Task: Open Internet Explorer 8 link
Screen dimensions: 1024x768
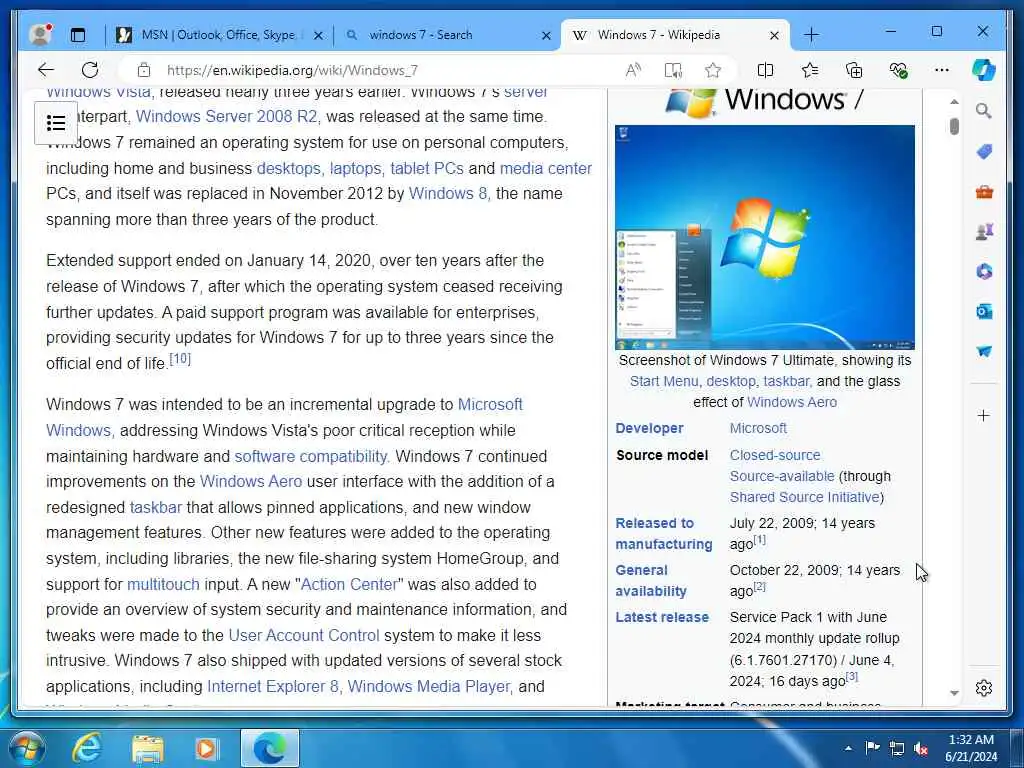Action: (273, 686)
